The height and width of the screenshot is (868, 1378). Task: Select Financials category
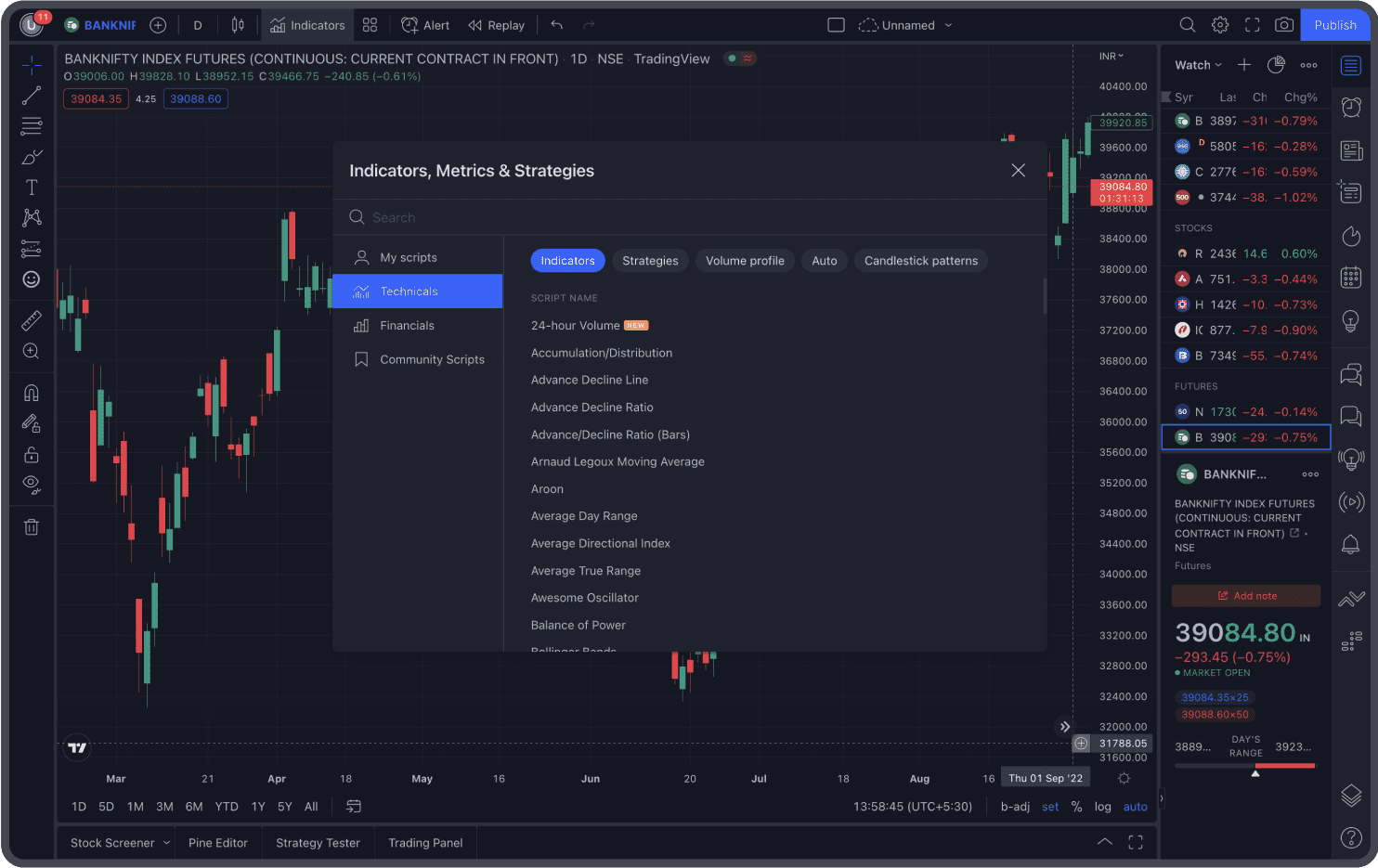point(418,326)
